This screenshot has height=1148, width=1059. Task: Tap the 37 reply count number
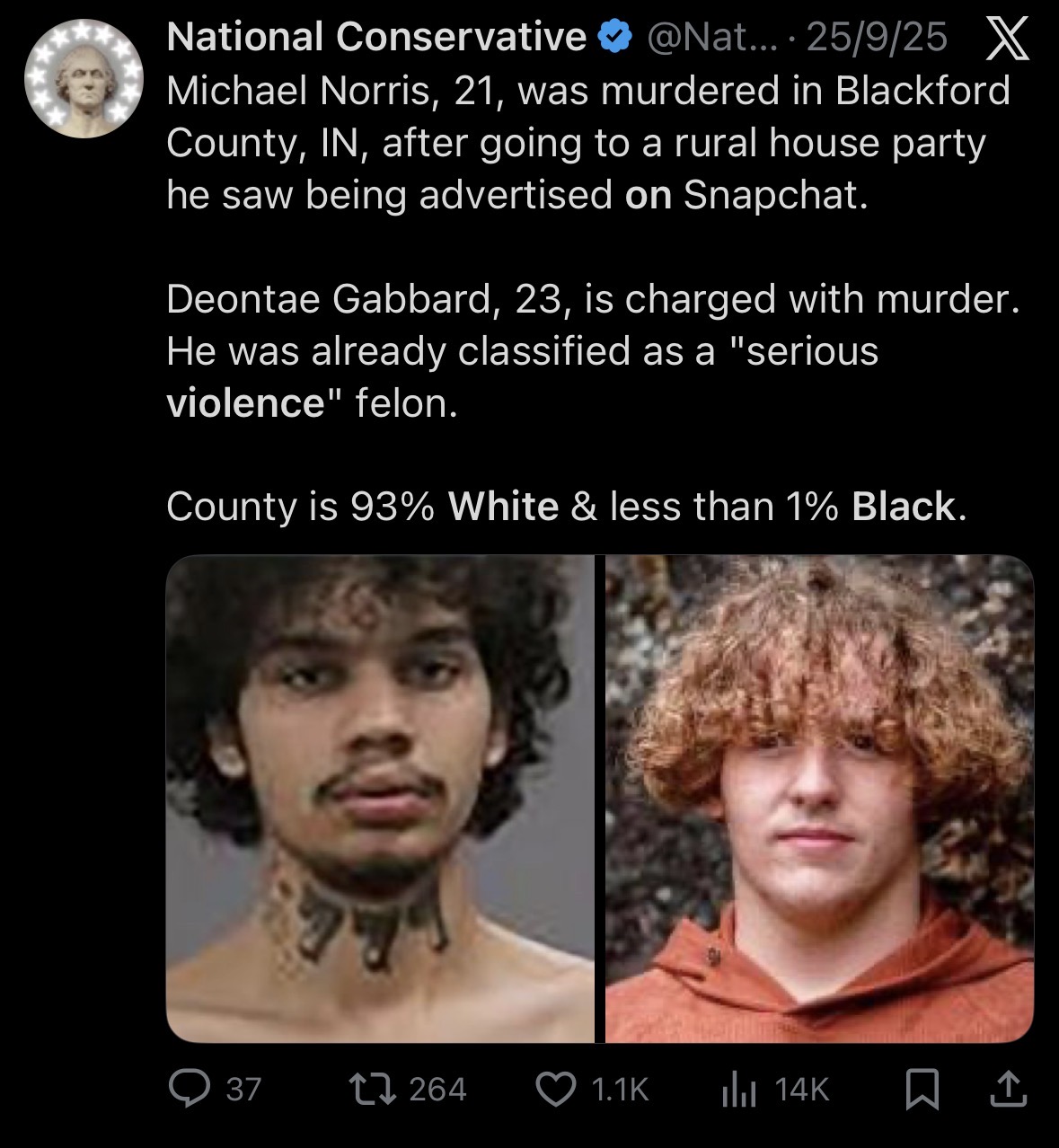(243, 1090)
